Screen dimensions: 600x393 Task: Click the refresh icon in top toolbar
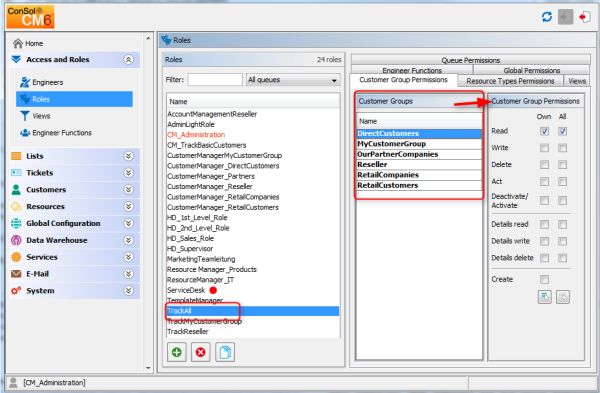tap(547, 17)
